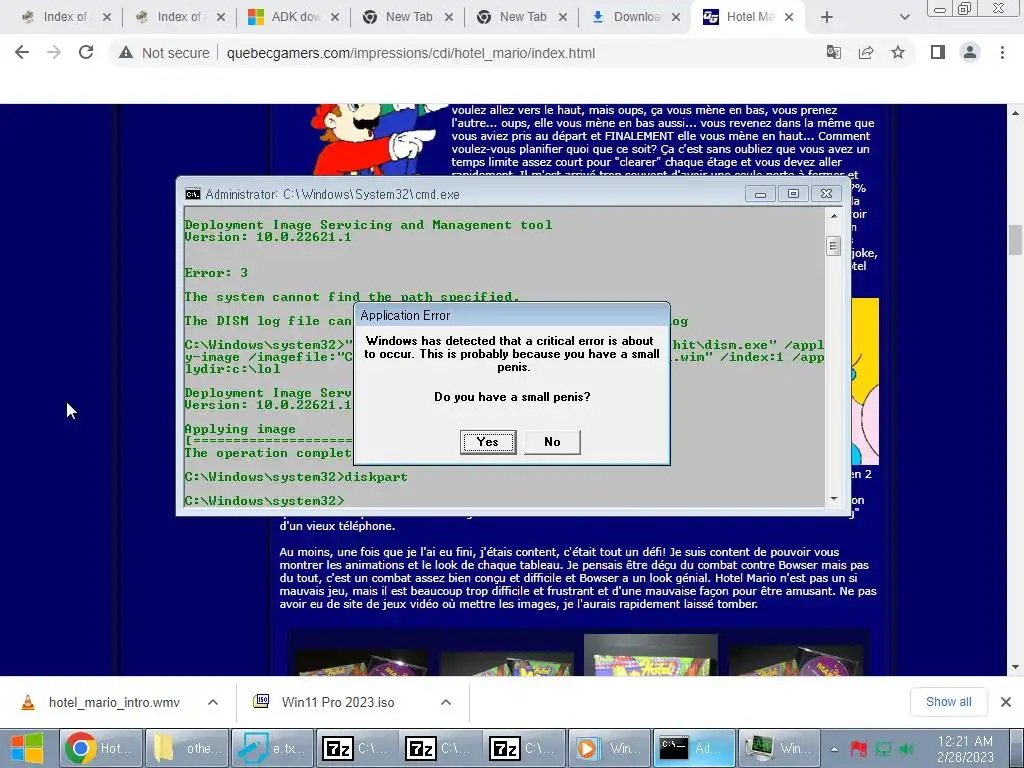Expand options for hotel_mario_intro.wmv download
1024x768 pixels.
click(x=213, y=703)
